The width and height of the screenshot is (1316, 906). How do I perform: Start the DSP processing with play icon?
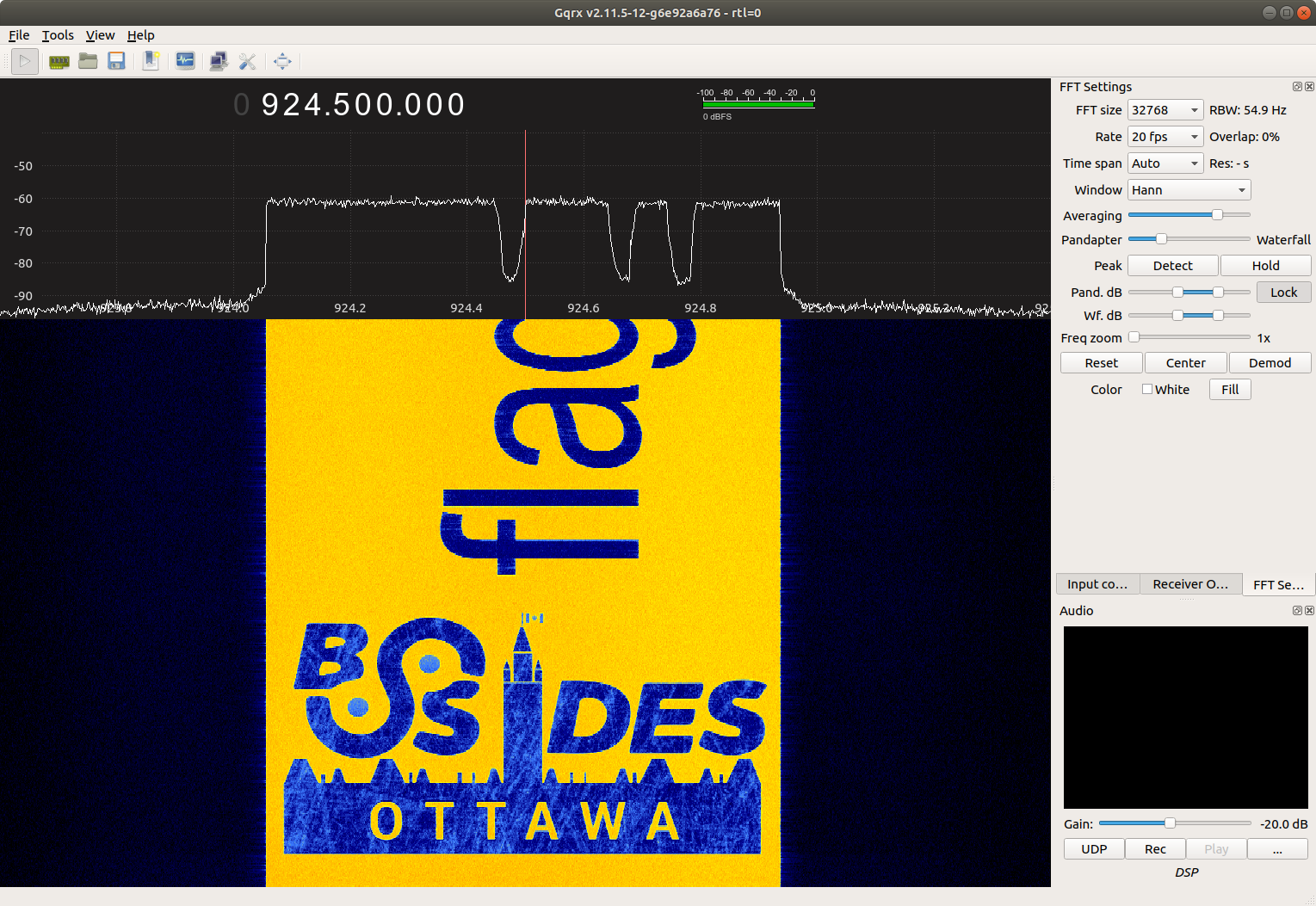point(24,61)
